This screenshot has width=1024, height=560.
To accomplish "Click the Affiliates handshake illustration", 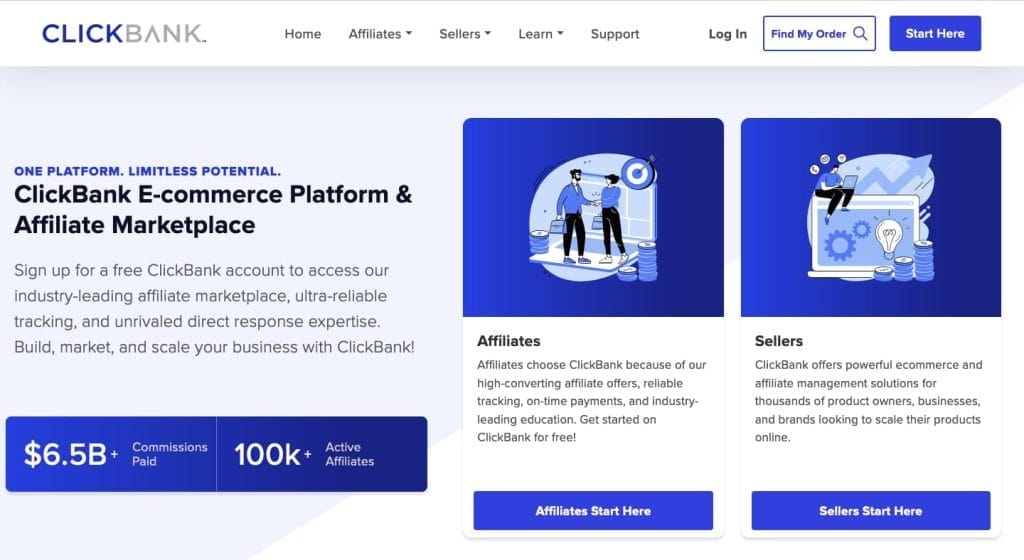I will [593, 217].
